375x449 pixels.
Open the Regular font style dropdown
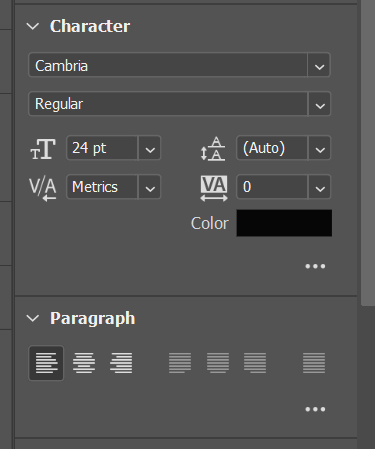tap(319, 104)
